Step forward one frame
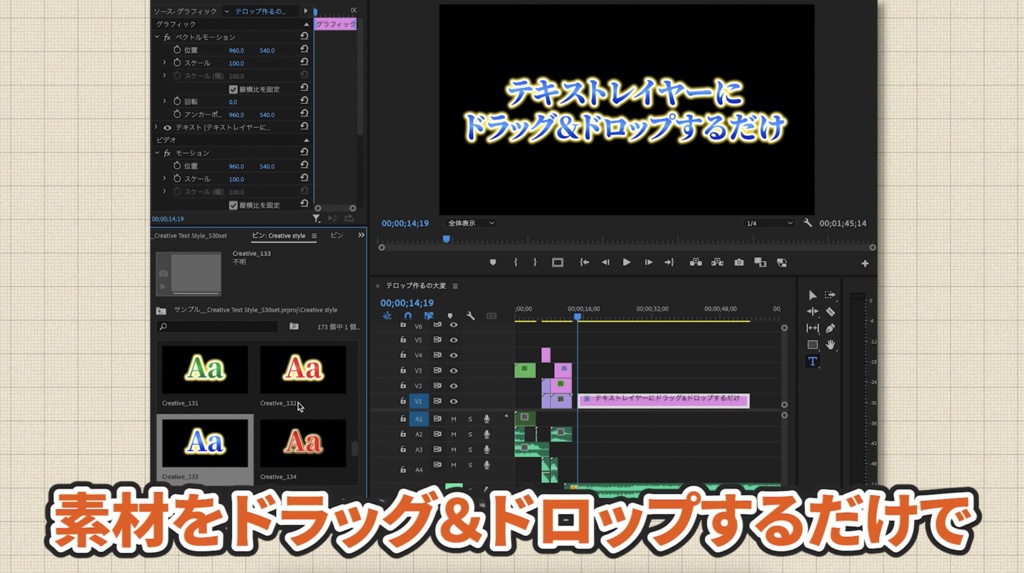The height and width of the screenshot is (573, 1024). pos(648,263)
